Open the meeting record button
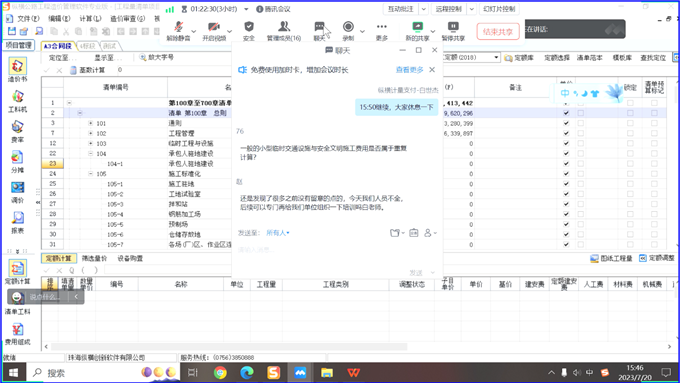The width and height of the screenshot is (680, 383). 348,31
